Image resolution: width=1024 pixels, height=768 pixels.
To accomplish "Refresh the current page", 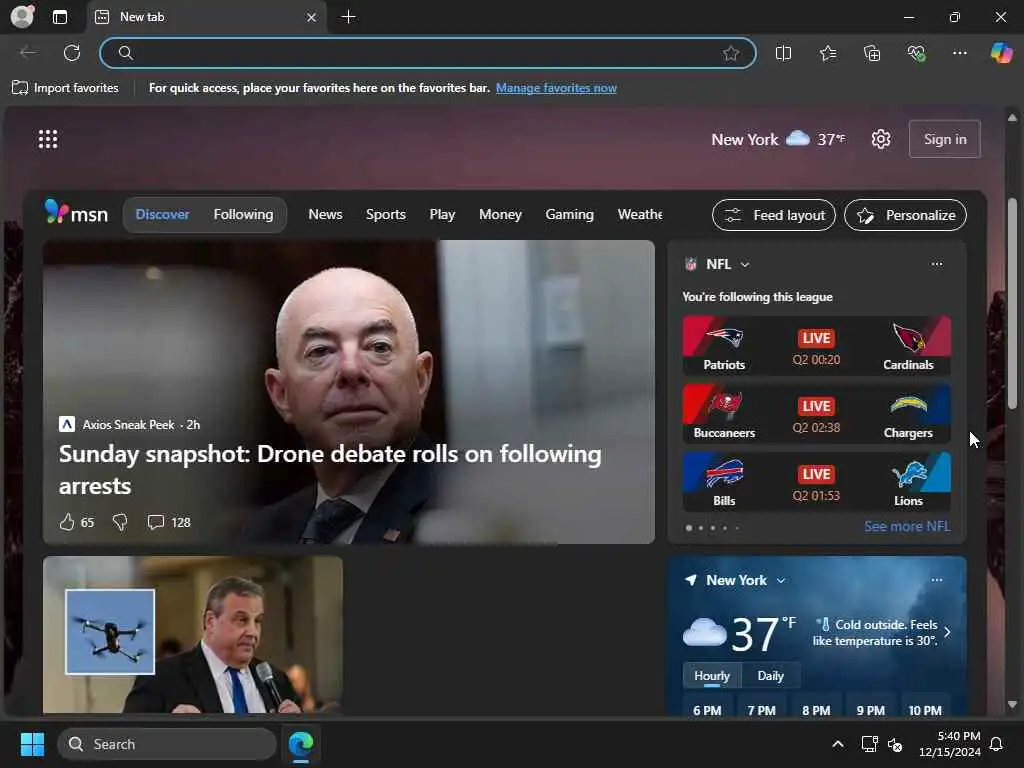I will pos(72,53).
